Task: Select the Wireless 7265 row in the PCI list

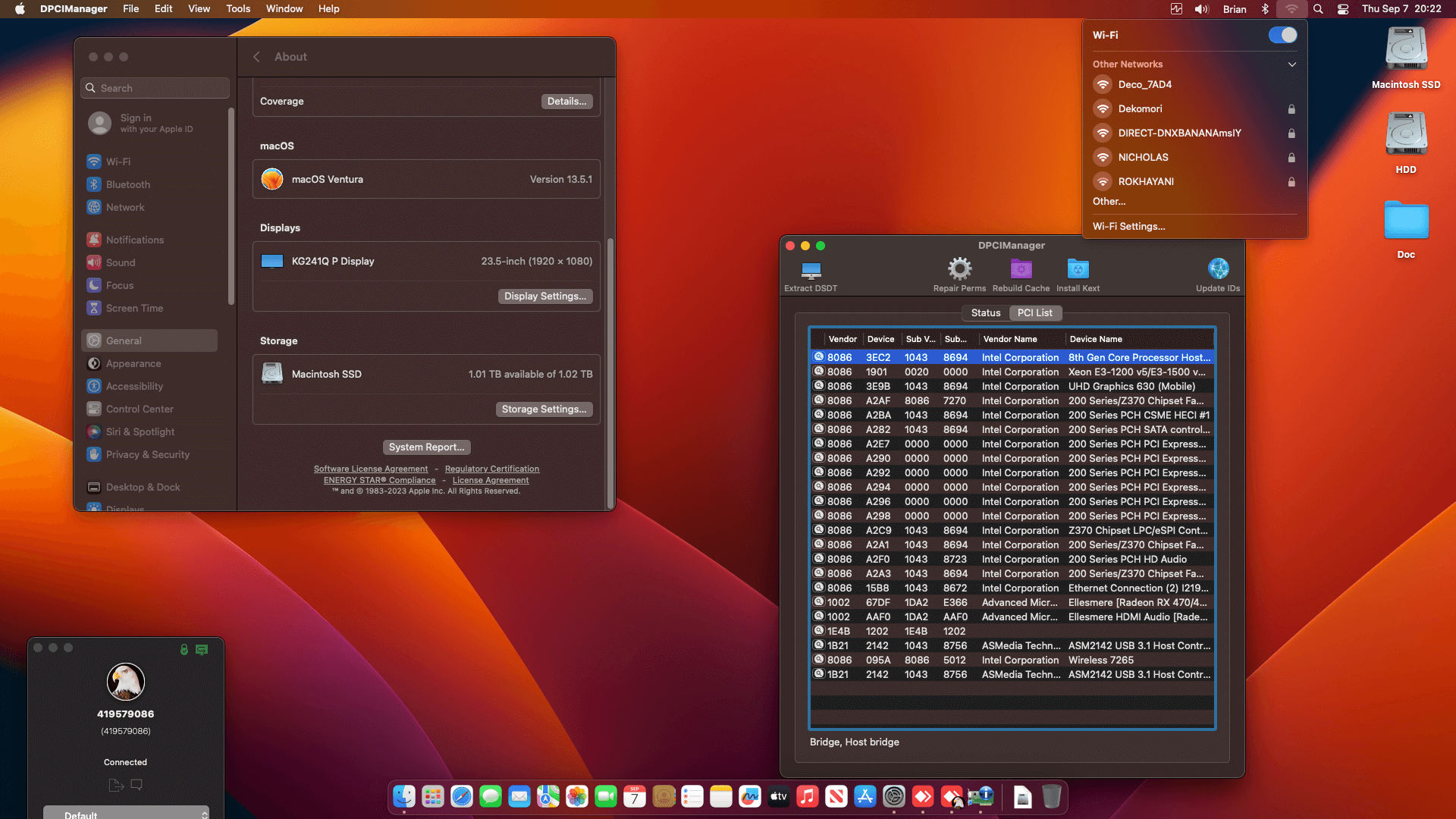Action: click(1062, 660)
